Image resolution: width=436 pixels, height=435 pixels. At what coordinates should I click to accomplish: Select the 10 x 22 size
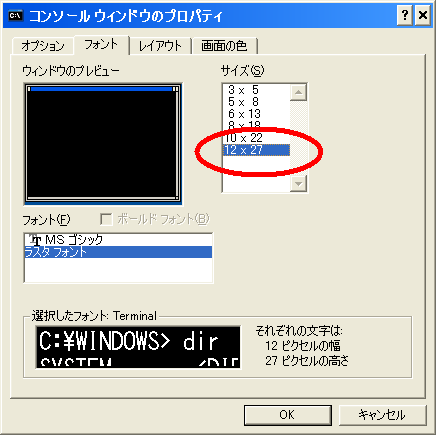256,138
